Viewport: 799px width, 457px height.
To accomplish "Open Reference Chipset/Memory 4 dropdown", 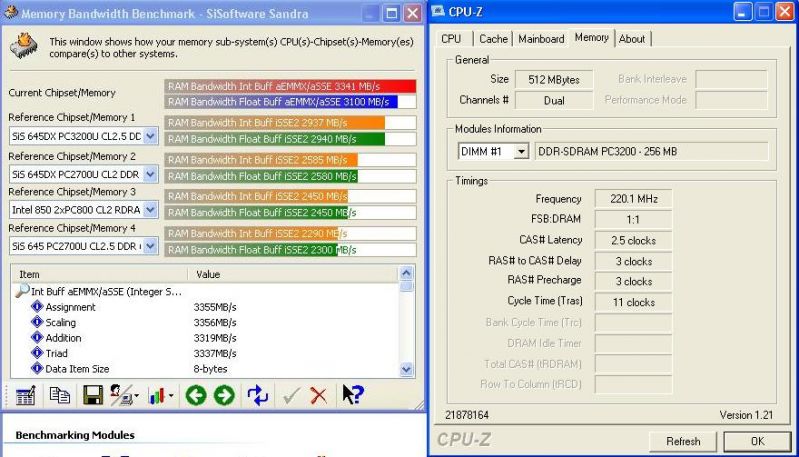I will [x=150, y=246].
